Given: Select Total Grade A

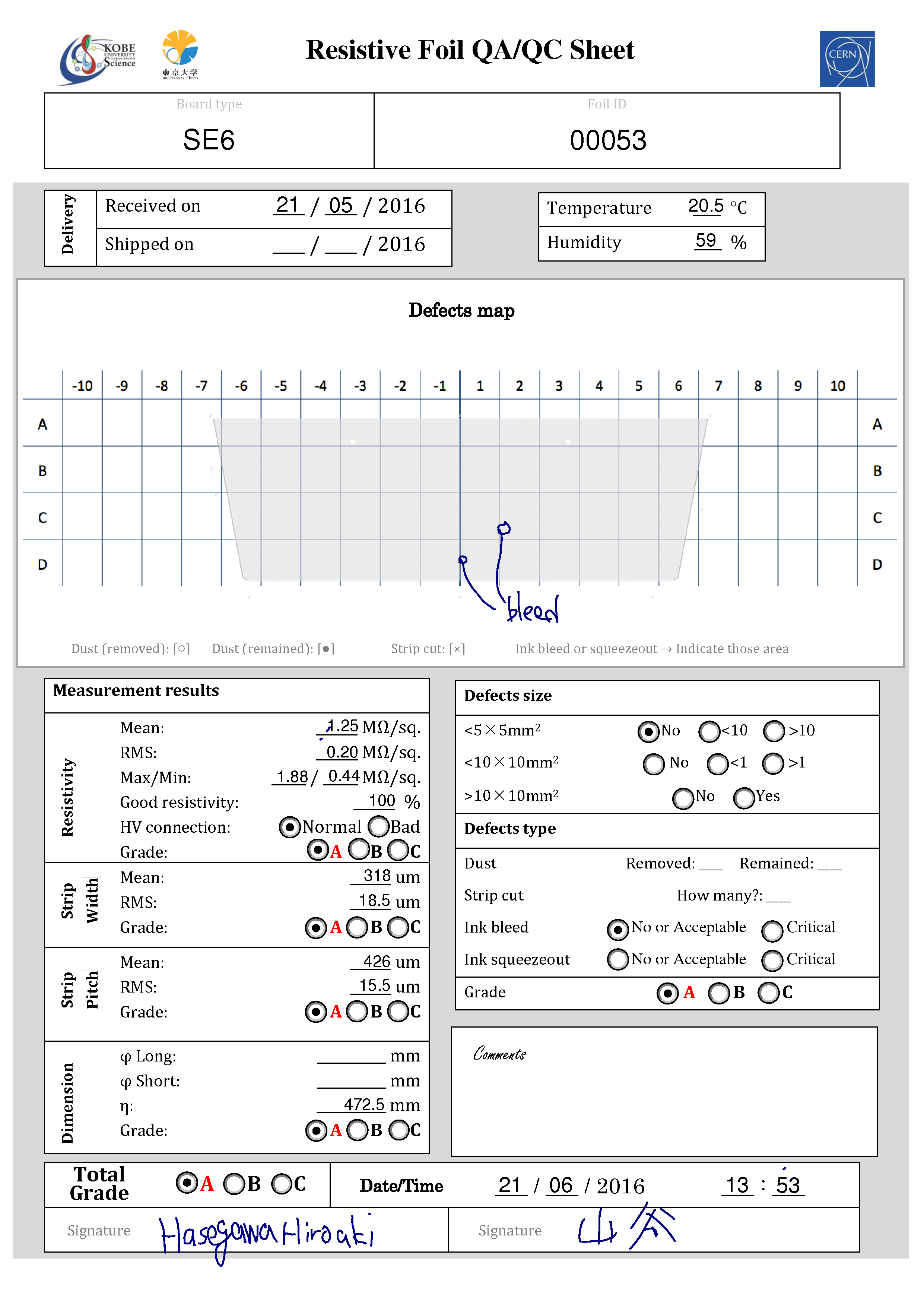Looking at the screenshot, I should (187, 1183).
